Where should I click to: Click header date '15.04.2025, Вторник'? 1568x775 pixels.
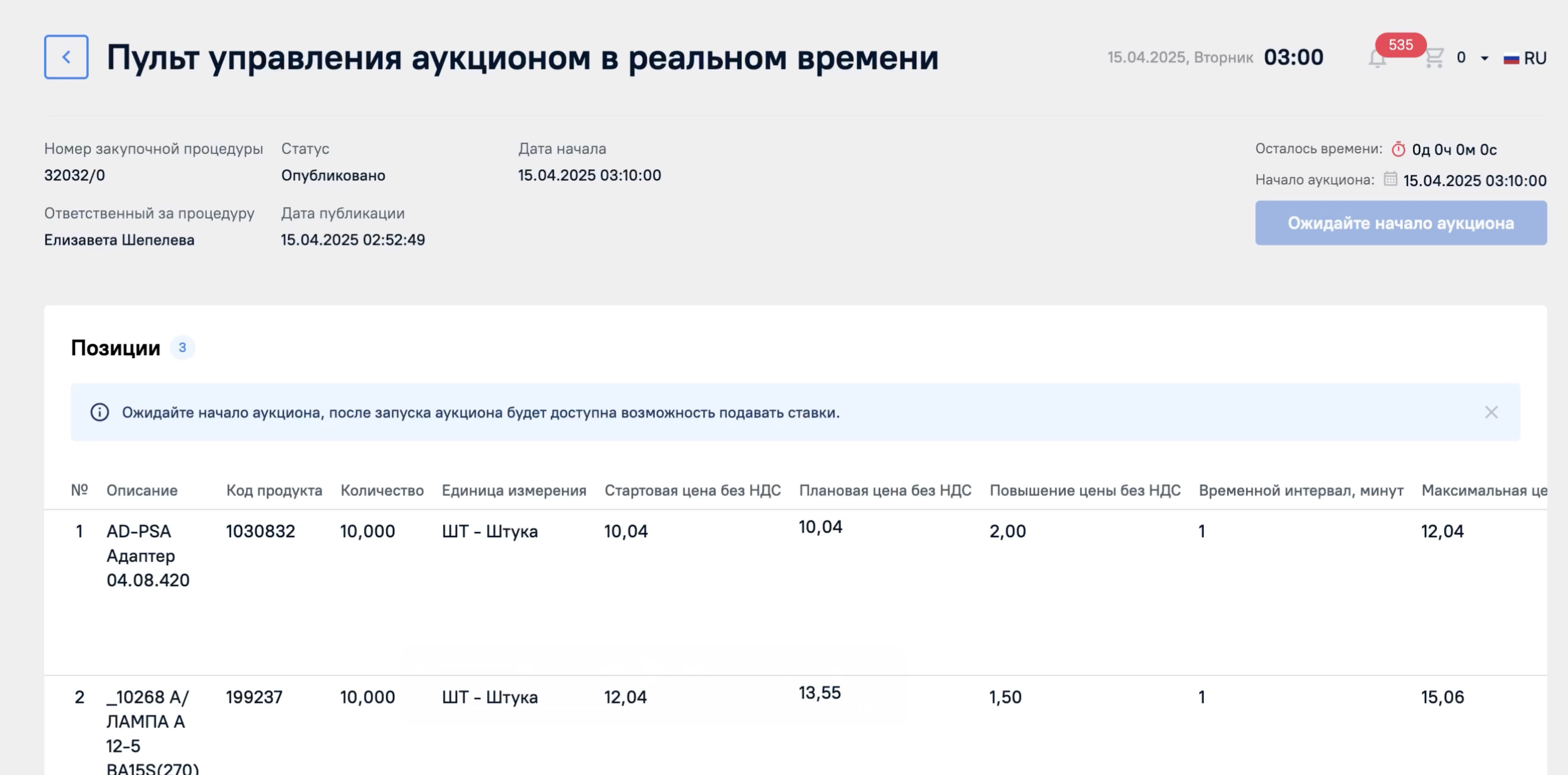pyautogui.click(x=1180, y=58)
